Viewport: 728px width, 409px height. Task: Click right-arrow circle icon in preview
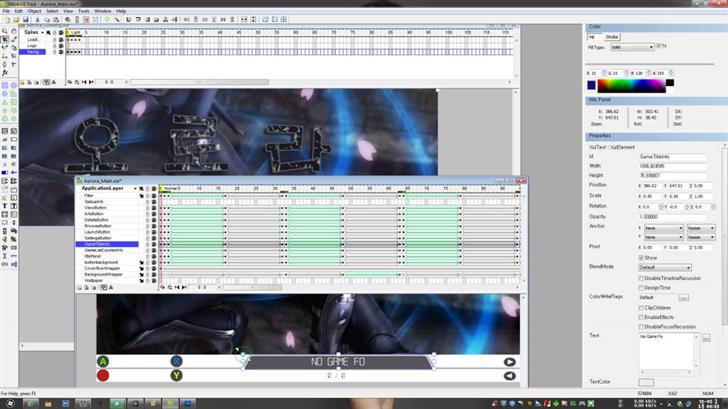(509, 362)
